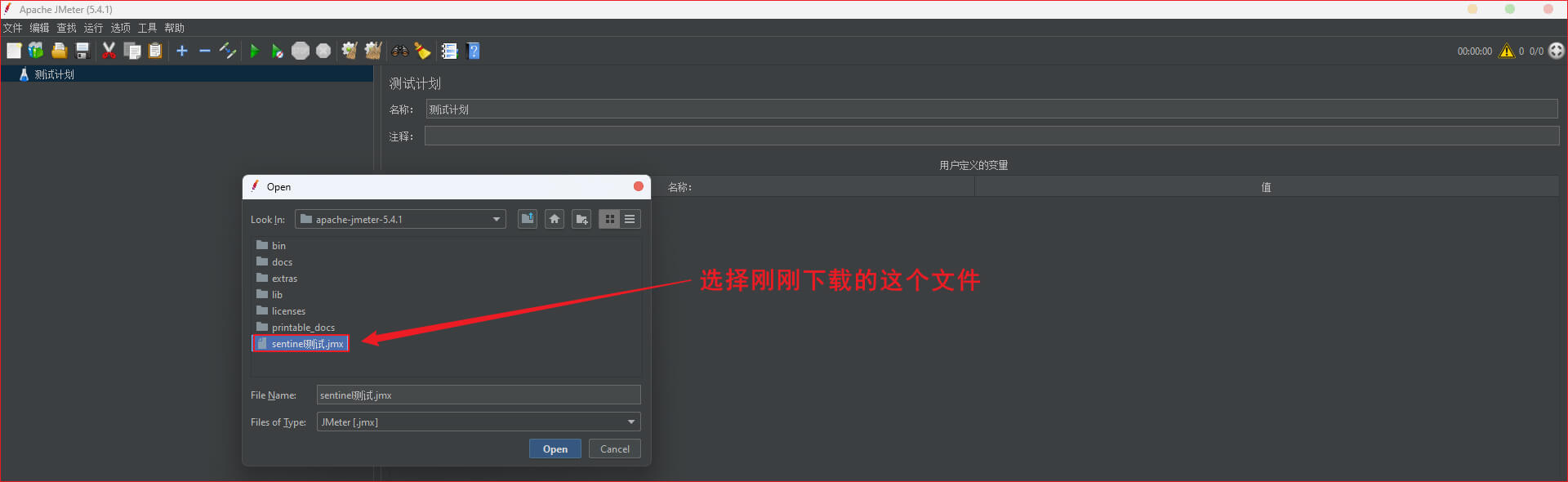
Task: Click the Open file folder toolbar icon
Action: click(x=59, y=51)
